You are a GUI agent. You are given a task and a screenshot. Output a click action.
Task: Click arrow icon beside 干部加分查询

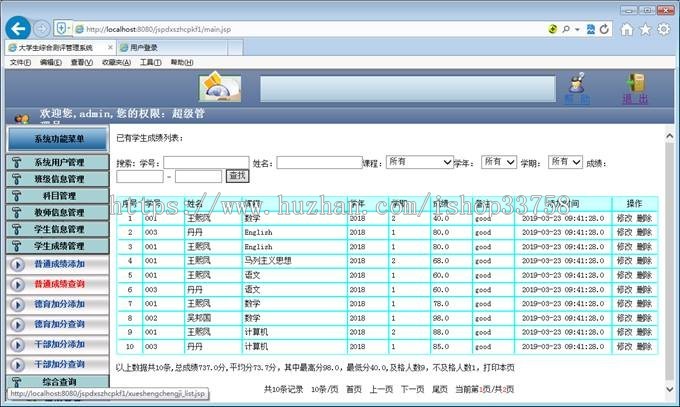(x=18, y=364)
